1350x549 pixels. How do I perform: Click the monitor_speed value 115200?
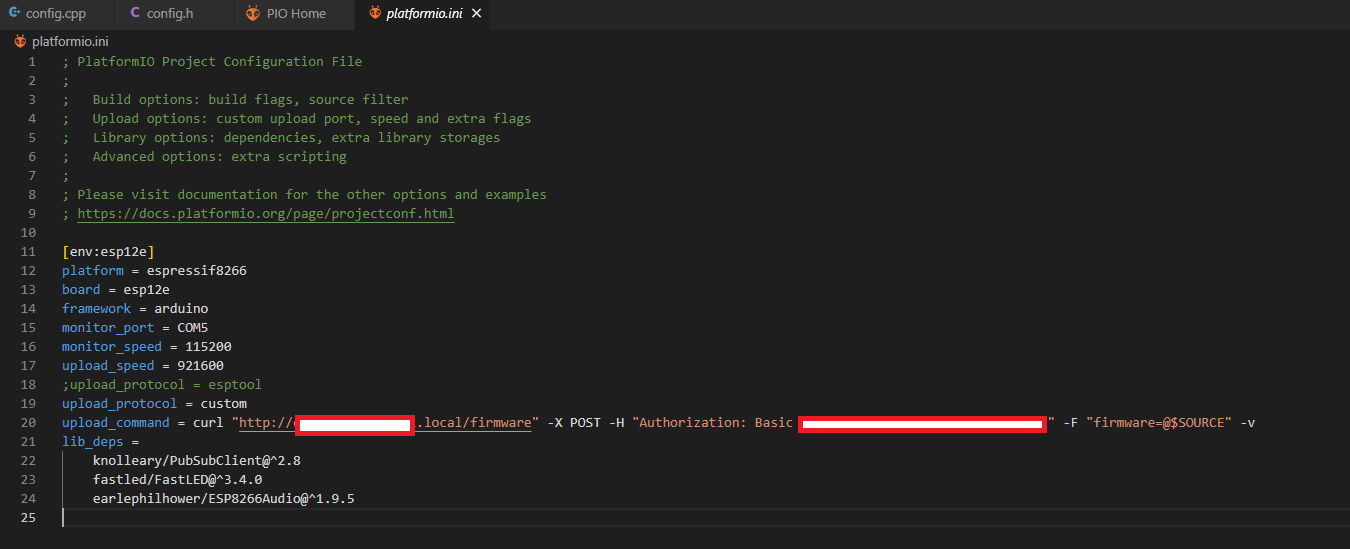(x=208, y=347)
